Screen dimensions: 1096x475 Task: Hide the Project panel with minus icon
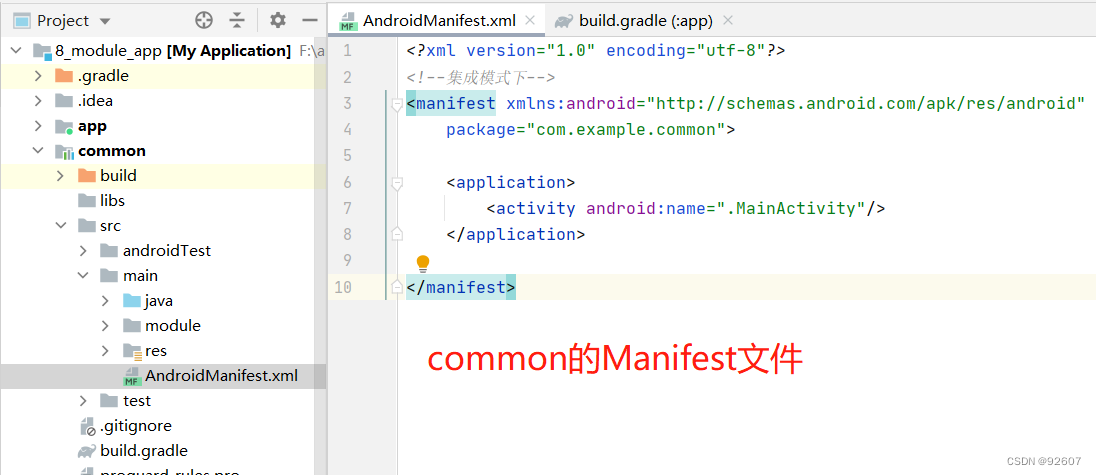point(310,20)
